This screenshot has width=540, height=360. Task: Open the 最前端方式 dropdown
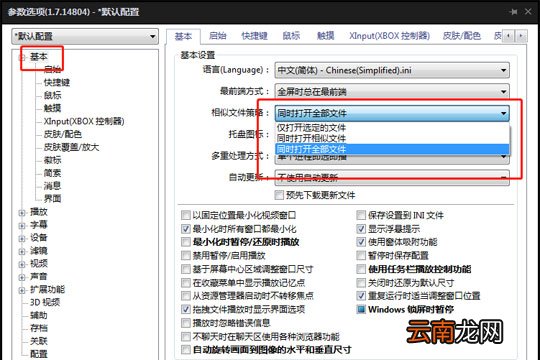pos(392,92)
